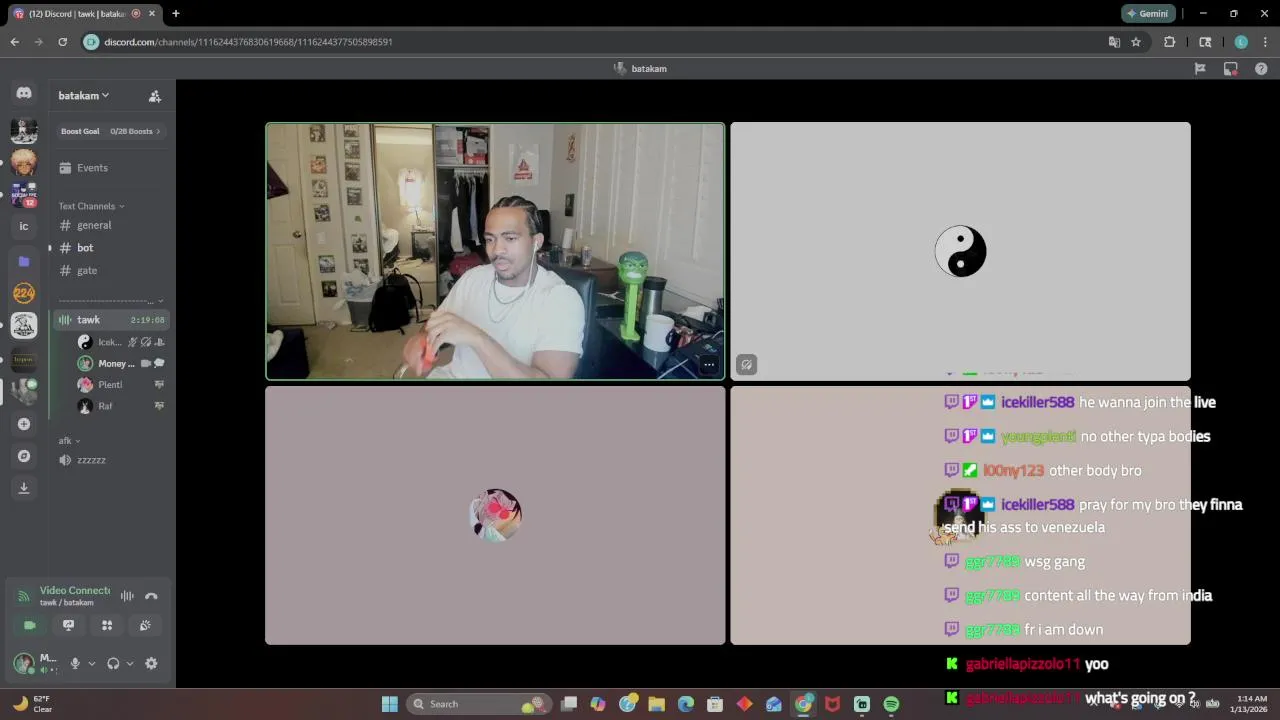Click the flag icon in the top bar

(1200, 69)
